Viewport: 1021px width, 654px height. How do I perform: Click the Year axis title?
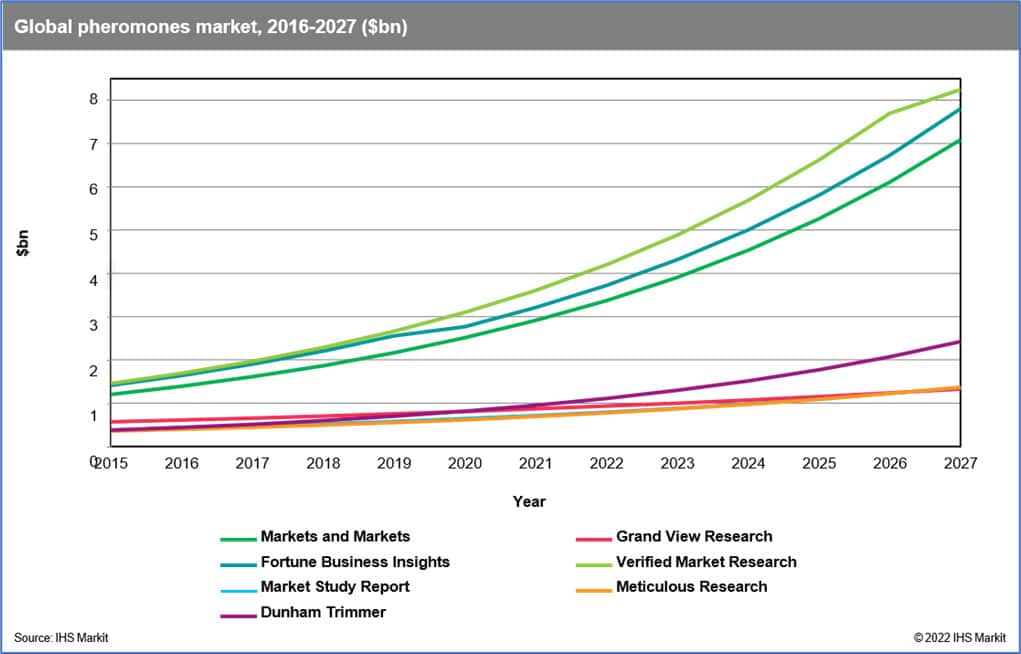click(529, 501)
